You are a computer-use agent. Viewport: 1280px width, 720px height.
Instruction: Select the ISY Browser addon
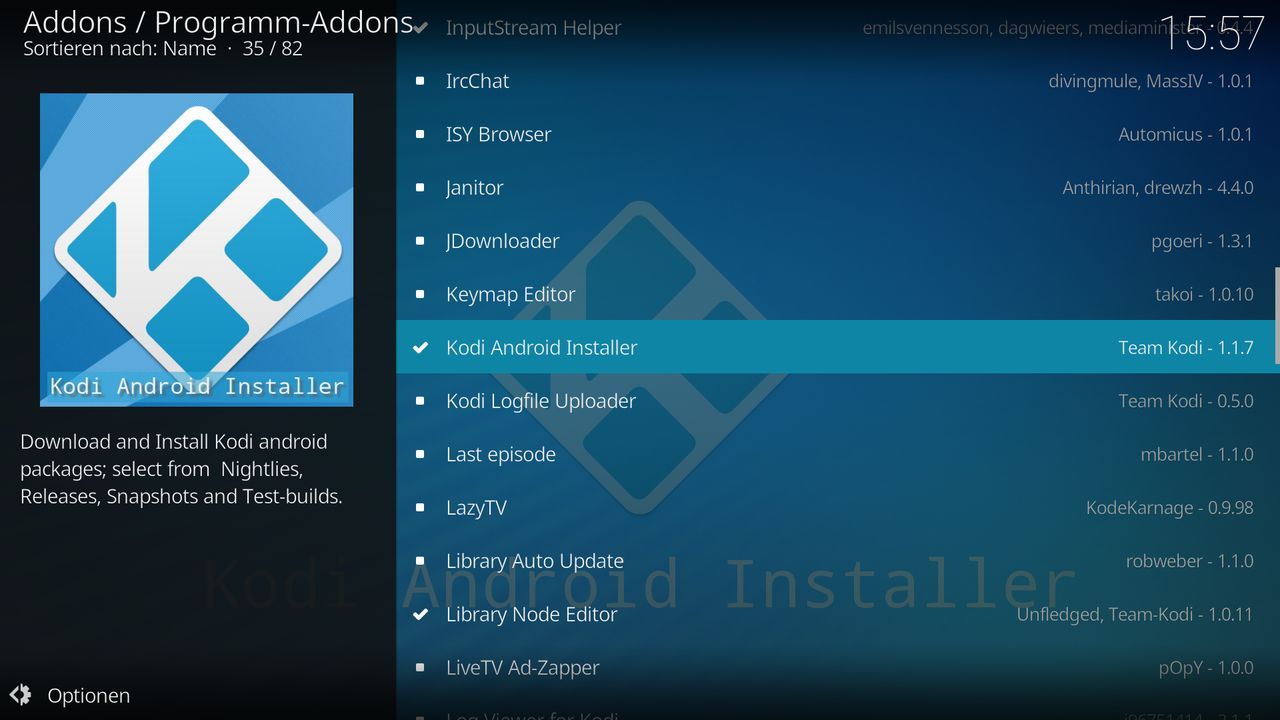click(836, 134)
